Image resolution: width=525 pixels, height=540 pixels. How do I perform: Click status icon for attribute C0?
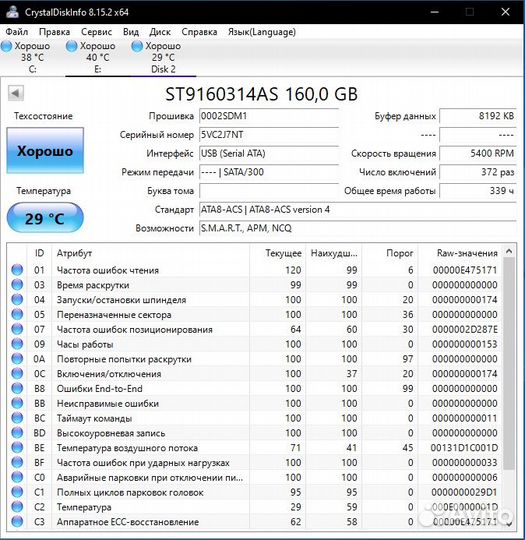(x=17, y=477)
